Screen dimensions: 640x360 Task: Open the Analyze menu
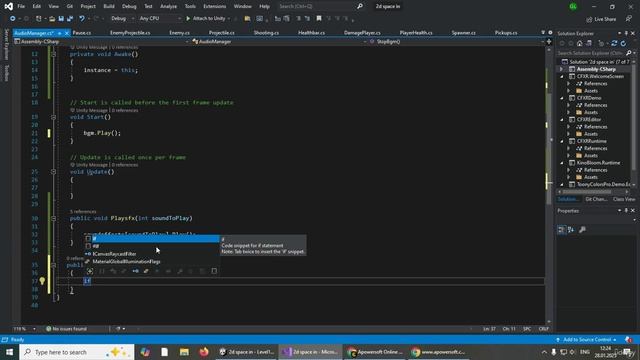point(168,7)
